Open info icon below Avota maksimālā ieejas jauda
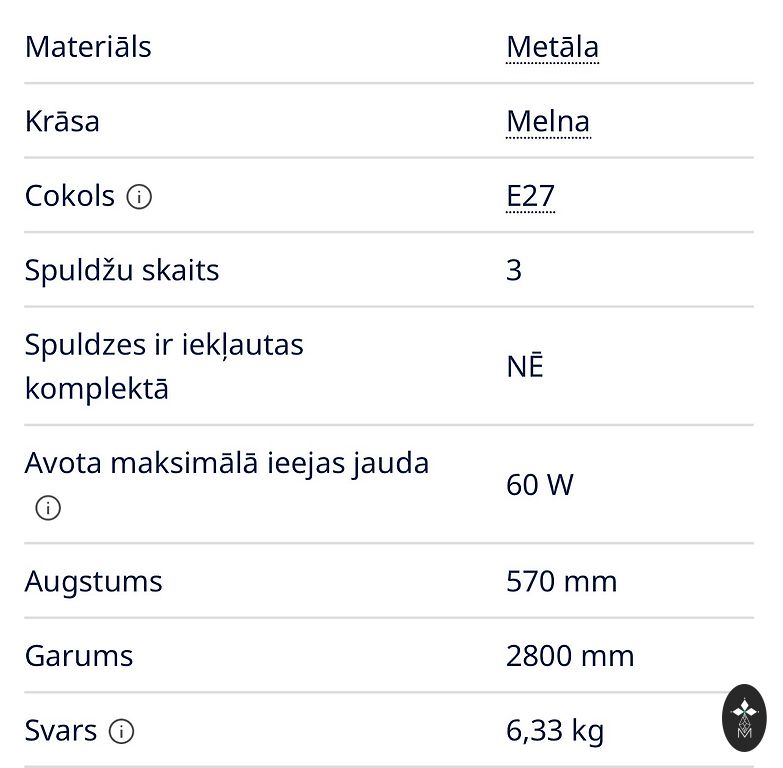The height and width of the screenshot is (768, 783). pos(47,508)
